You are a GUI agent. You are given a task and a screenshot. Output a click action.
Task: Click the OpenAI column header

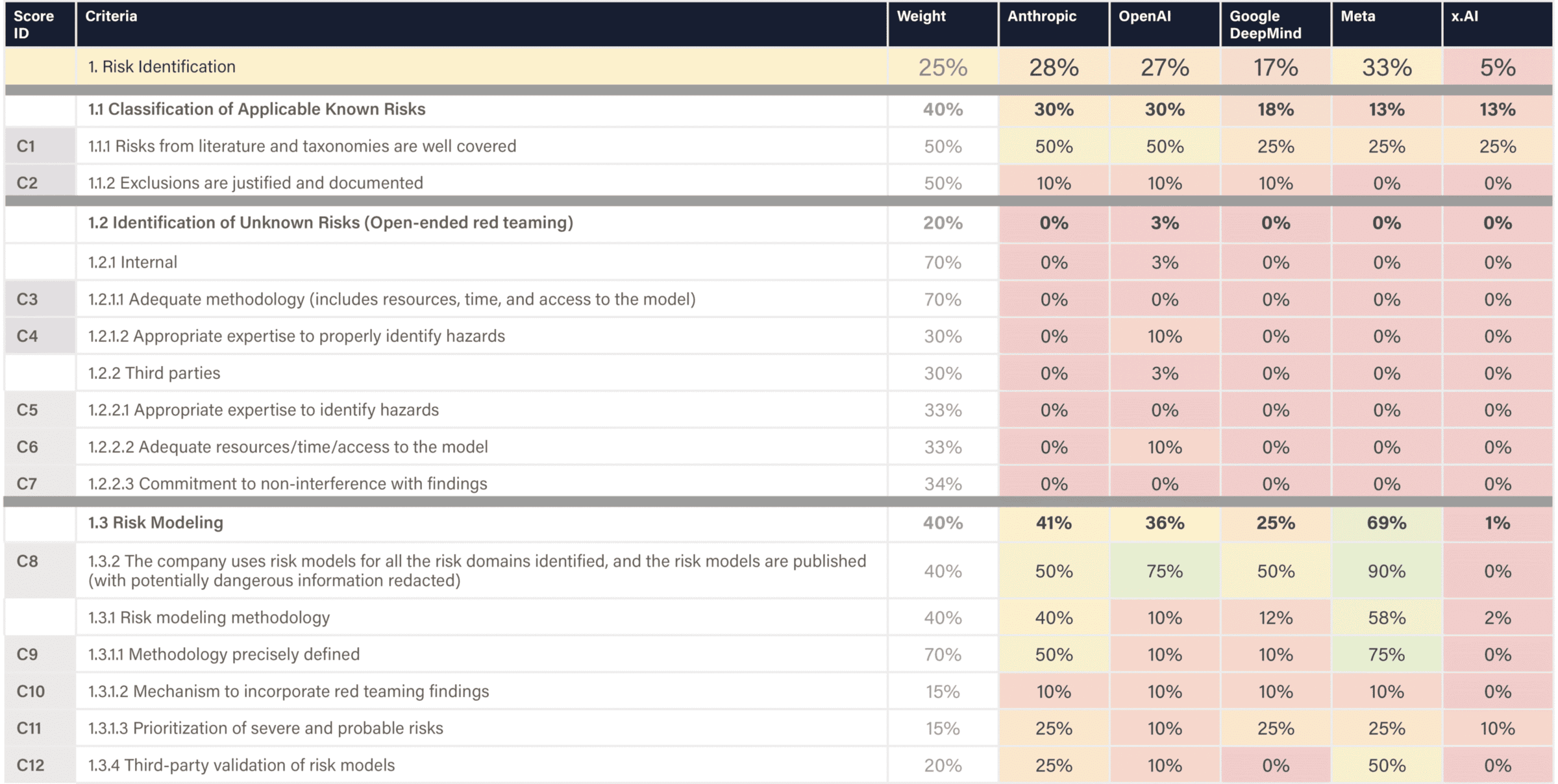[x=1144, y=17]
